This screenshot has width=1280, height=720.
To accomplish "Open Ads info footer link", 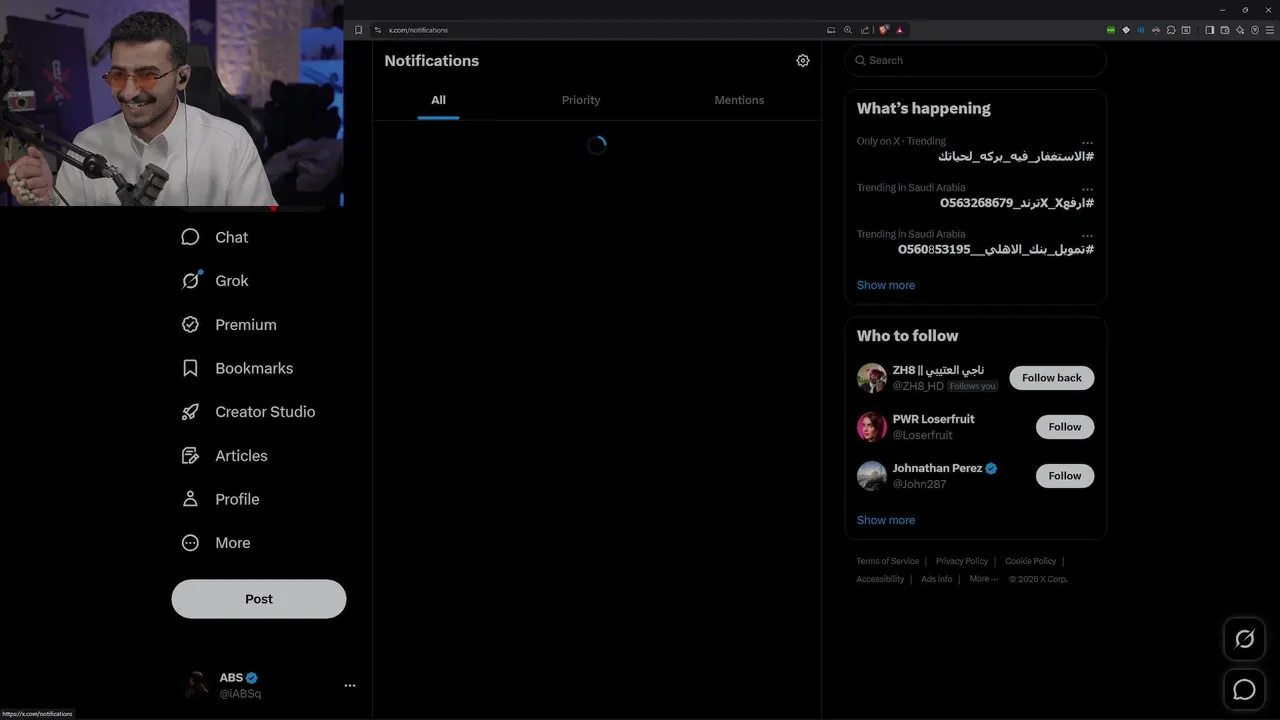I will pyautogui.click(x=937, y=579).
